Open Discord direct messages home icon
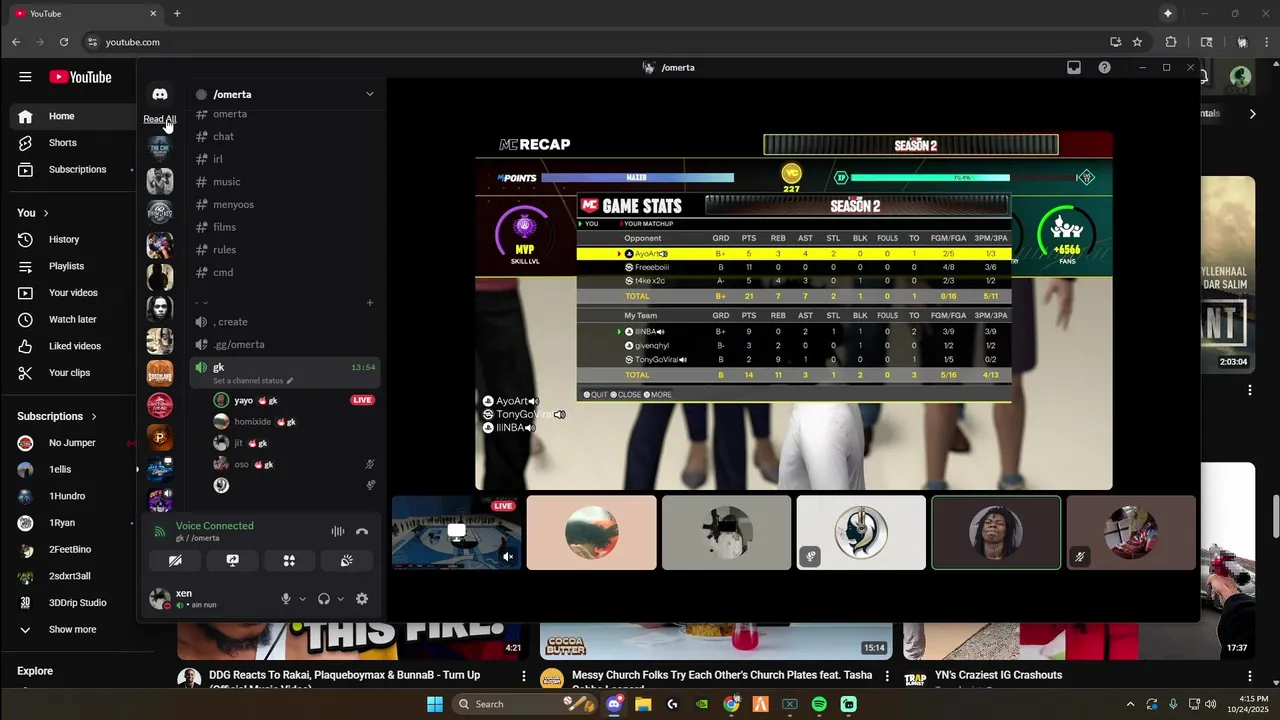Viewport: 1280px width, 720px height. click(160, 94)
